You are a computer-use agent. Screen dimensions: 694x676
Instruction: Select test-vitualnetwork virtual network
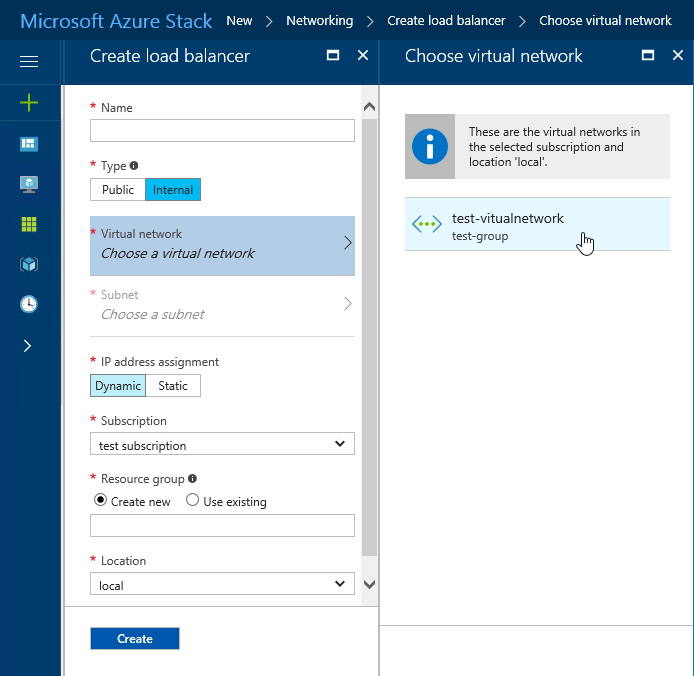[537, 224]
